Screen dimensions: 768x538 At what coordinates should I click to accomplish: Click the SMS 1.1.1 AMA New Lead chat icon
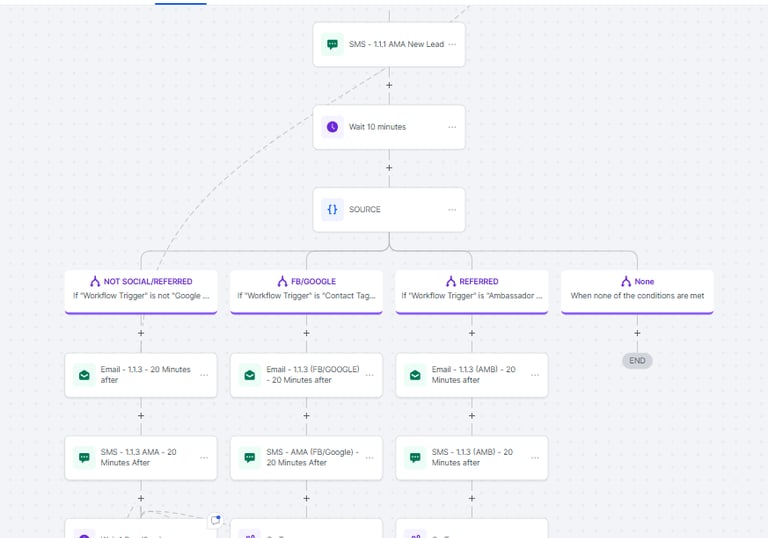coord(332,44)
